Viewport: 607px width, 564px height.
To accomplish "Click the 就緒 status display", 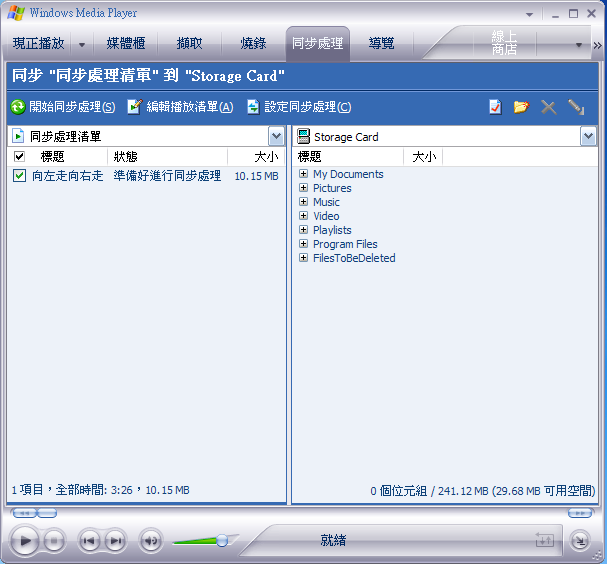I will (x=333, y=540).
